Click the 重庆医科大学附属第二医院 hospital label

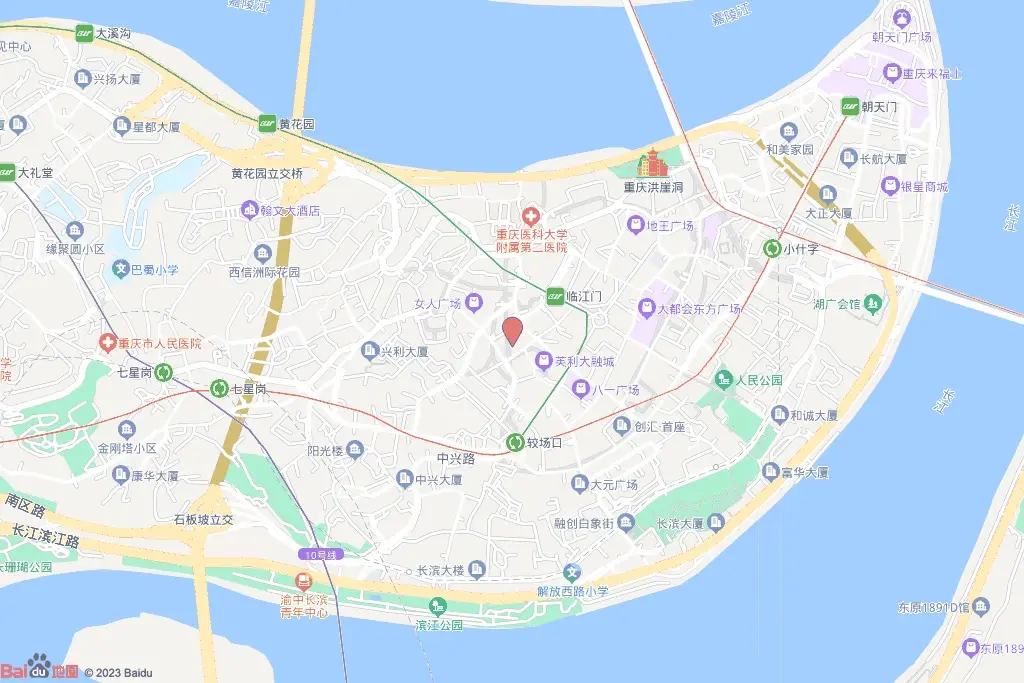[532, 240]
